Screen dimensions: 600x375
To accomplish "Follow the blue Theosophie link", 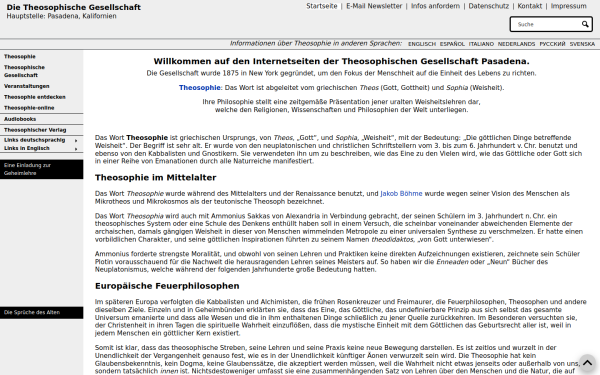I will (x=199, y=88).
